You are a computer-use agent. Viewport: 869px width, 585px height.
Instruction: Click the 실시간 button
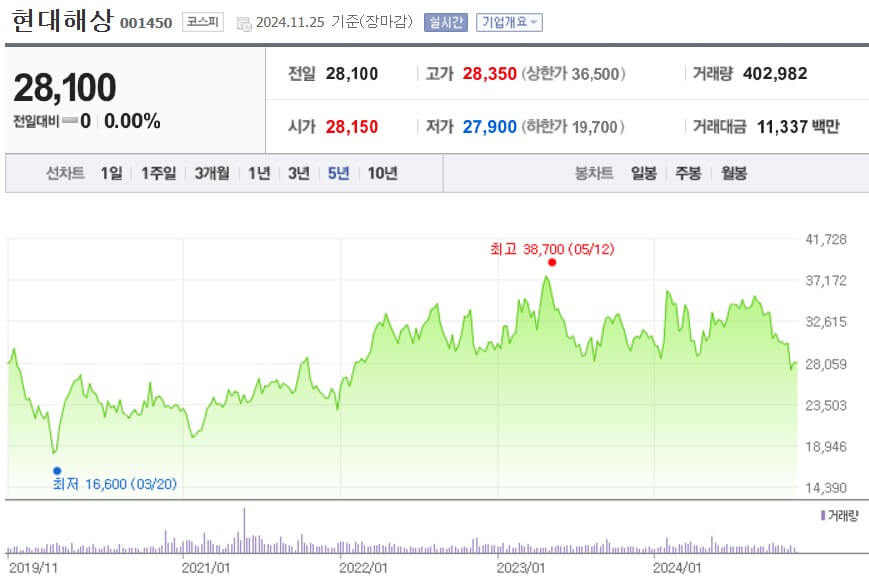446,23
